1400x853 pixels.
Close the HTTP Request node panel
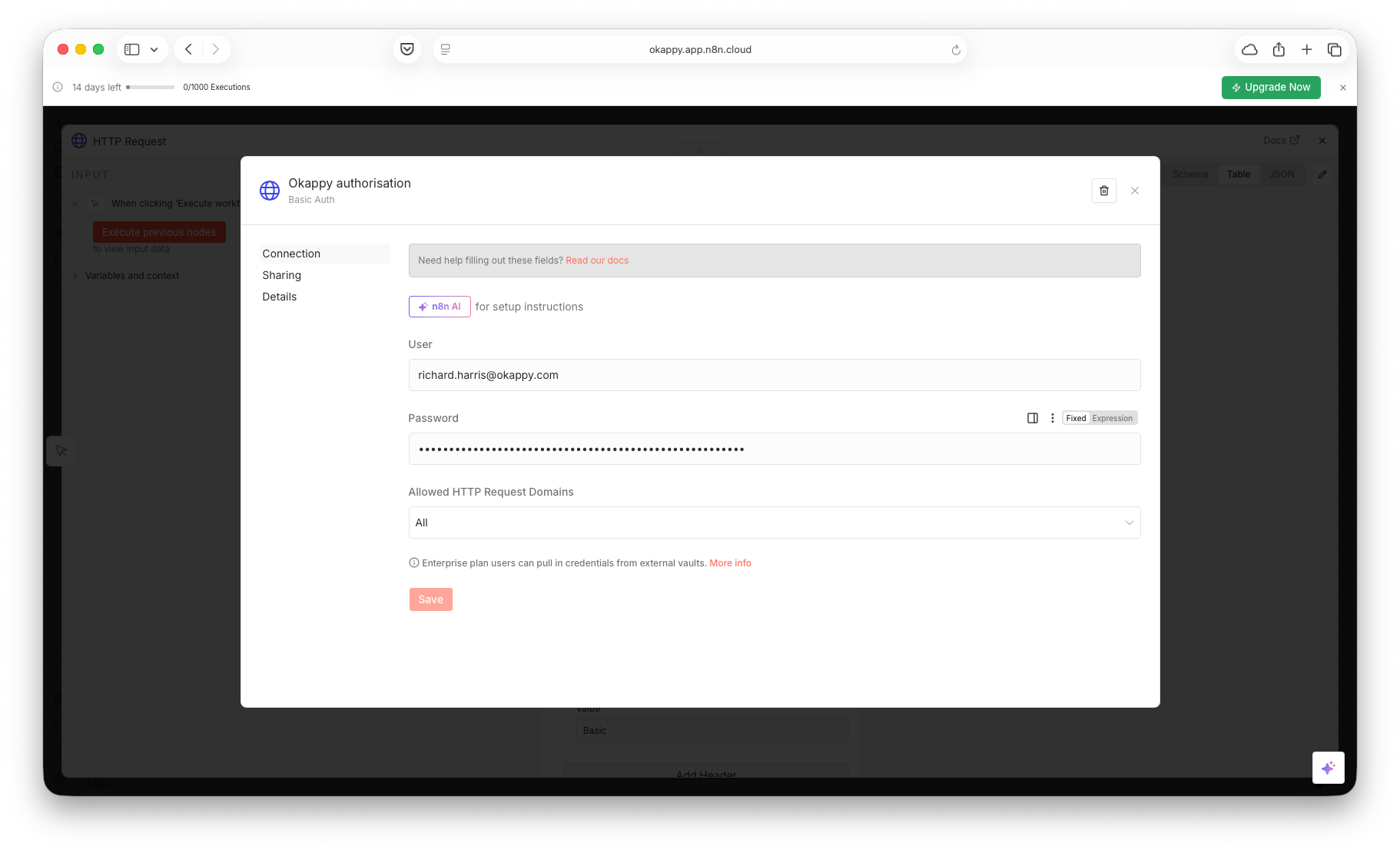pyautogui.click(x=1322, y=141)
